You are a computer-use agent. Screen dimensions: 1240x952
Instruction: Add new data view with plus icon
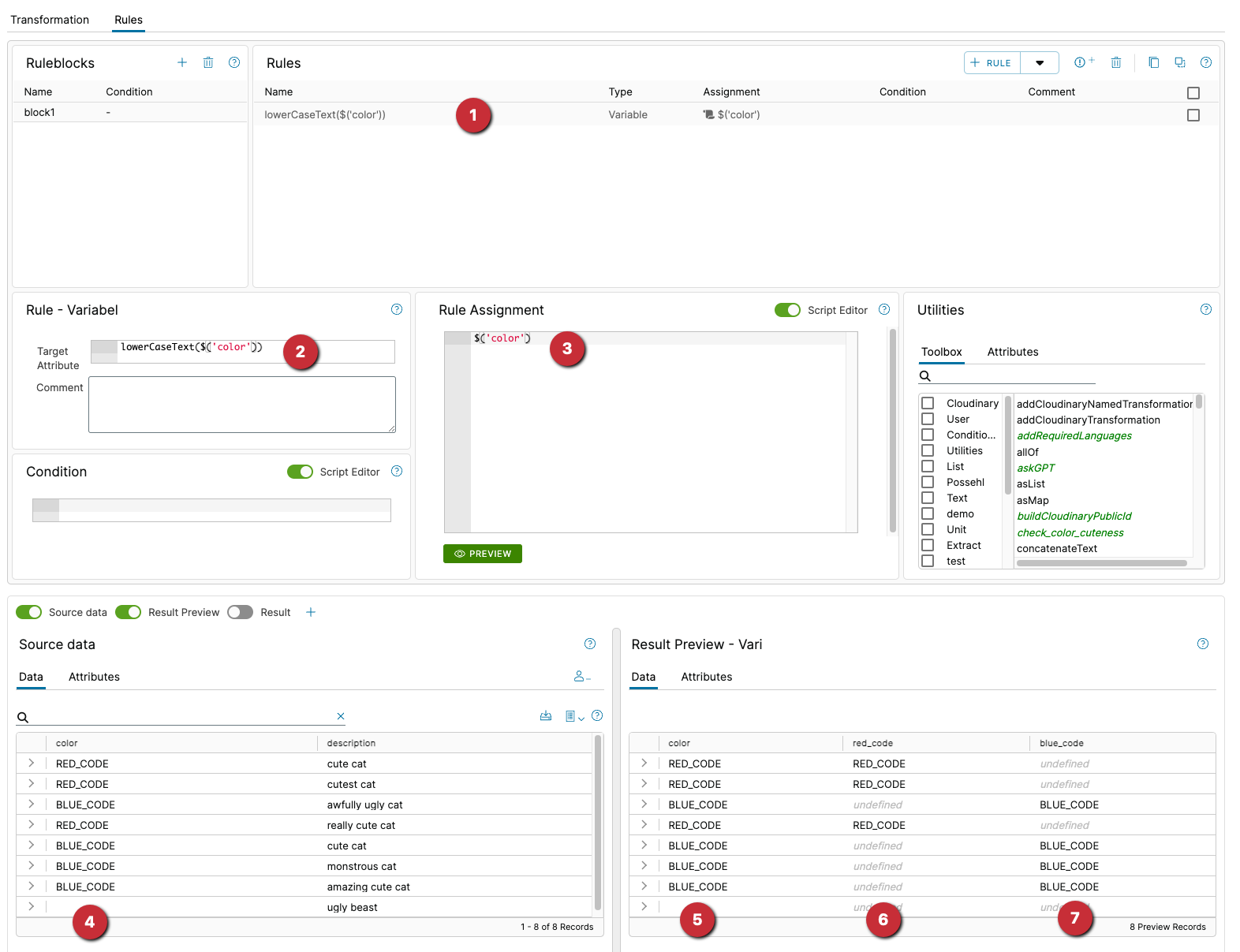(x=311, y=612)
